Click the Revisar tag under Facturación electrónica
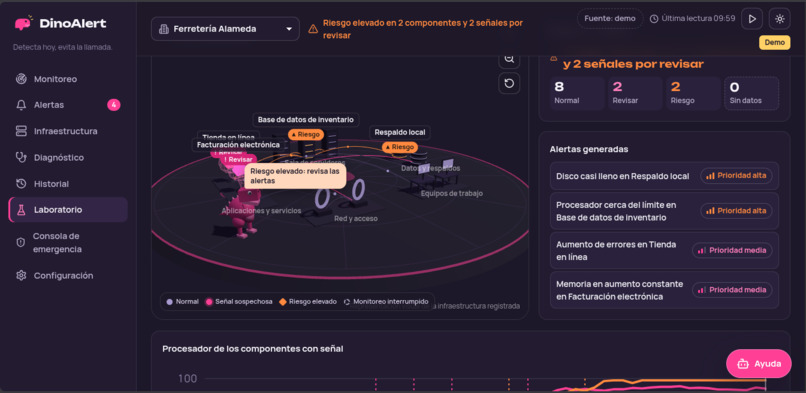Viewport: 806px width, 393px height. [x=238, y=159]
